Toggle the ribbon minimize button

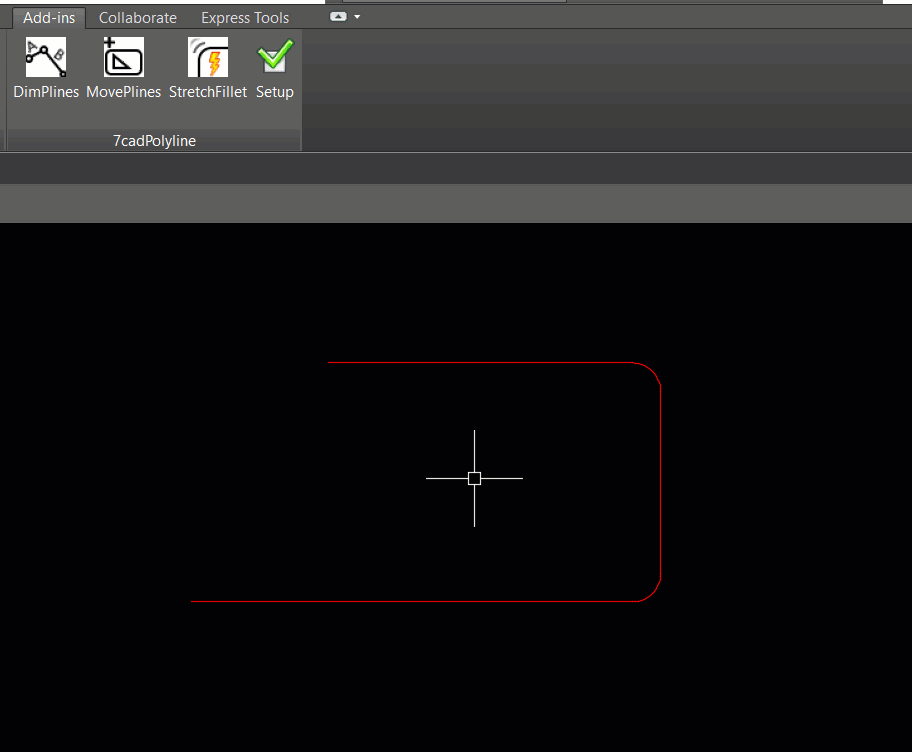pyautogui.click(x=338, y=17)
